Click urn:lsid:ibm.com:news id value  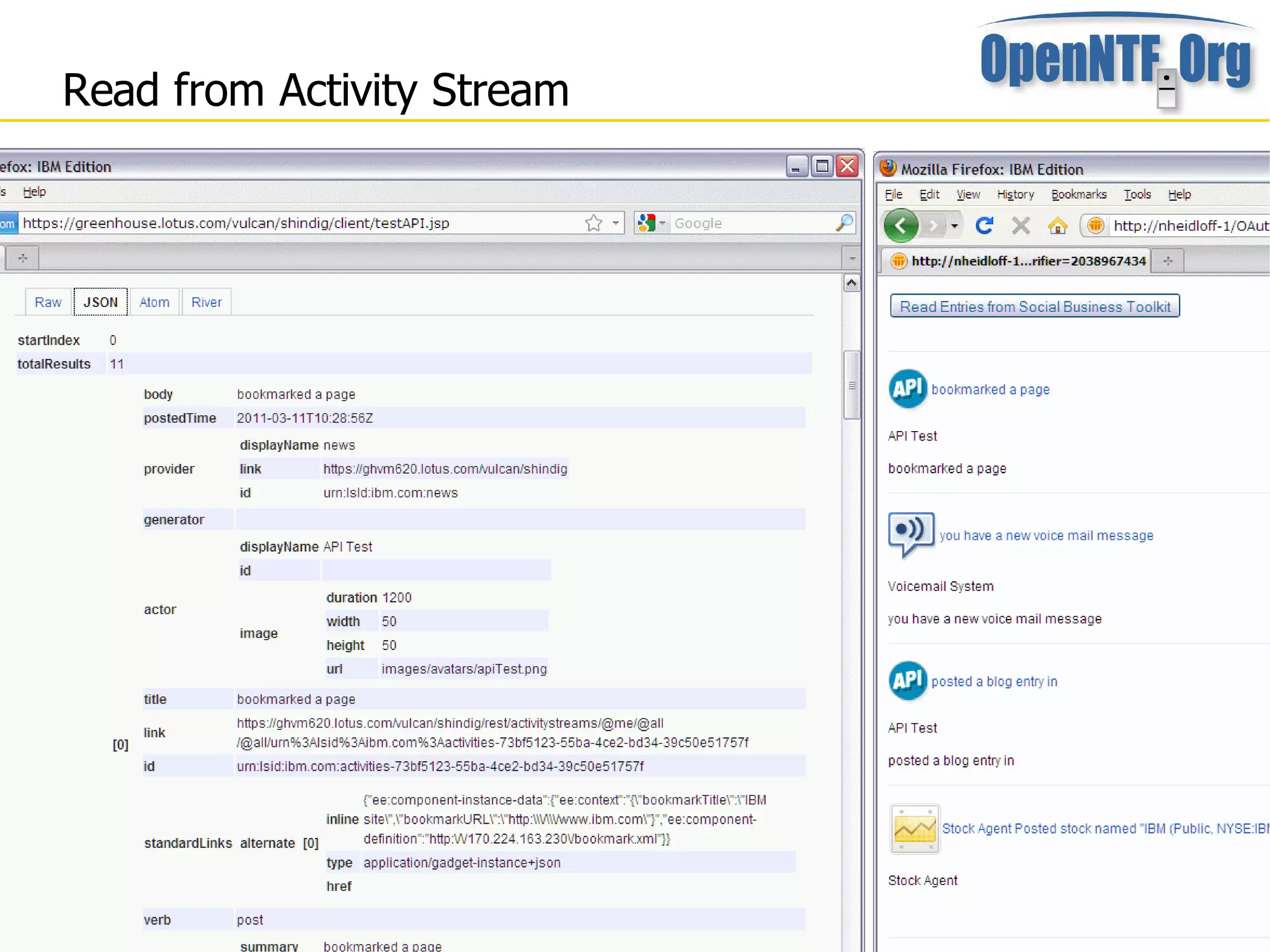pyautogui.click(x=391, y=492)
